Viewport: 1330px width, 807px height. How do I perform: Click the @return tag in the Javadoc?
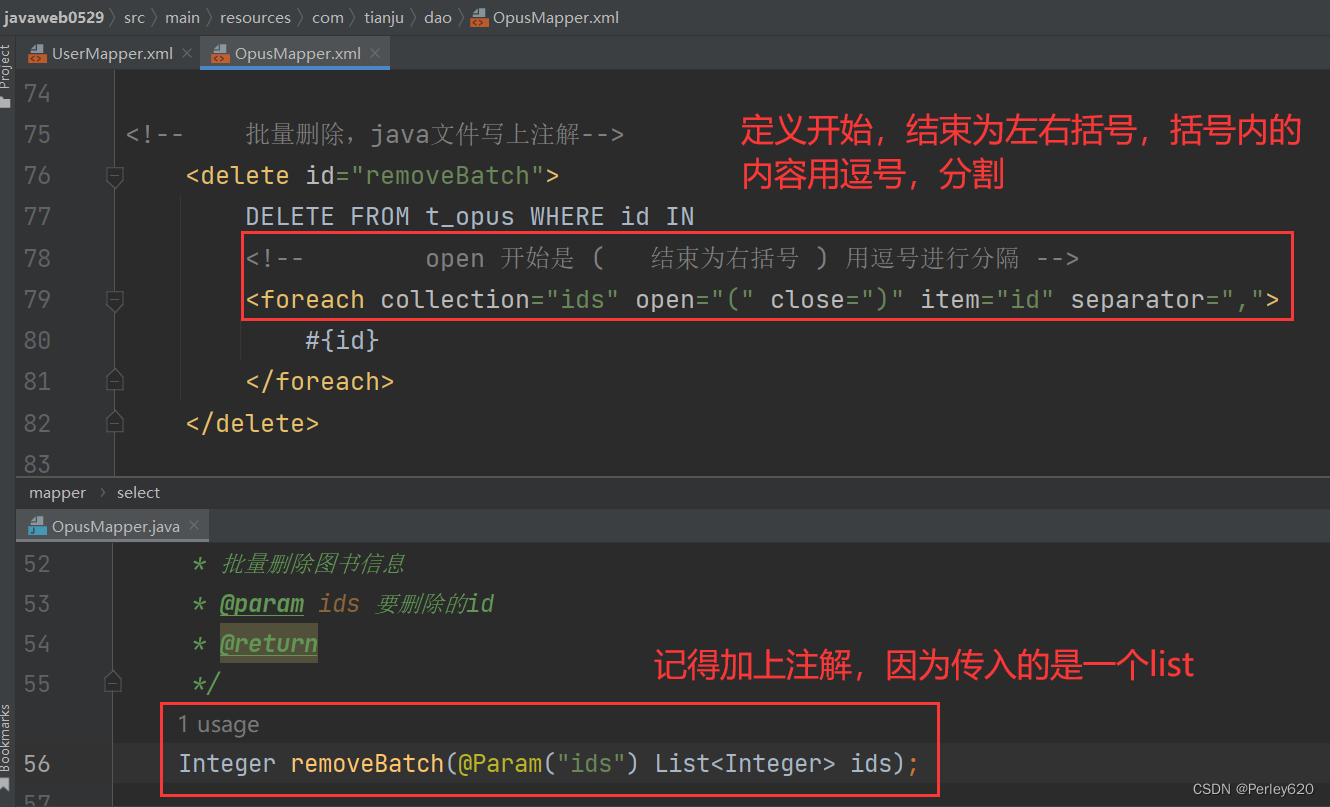269,644
